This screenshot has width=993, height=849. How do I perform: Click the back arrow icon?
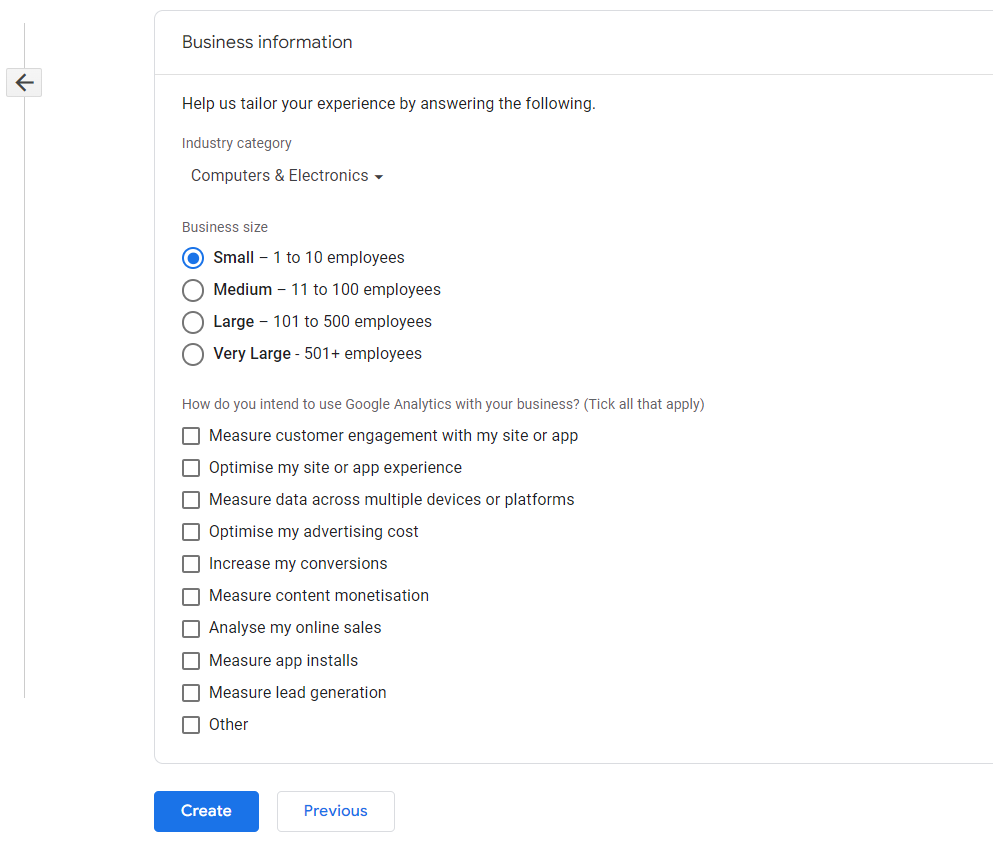click(x=24, y=82)
